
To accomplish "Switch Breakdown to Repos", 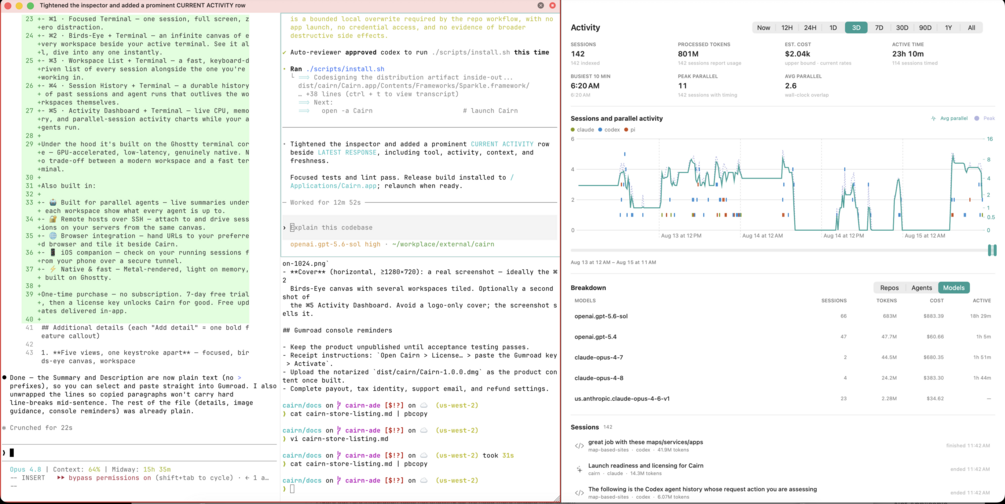I will tap(890, 288).
